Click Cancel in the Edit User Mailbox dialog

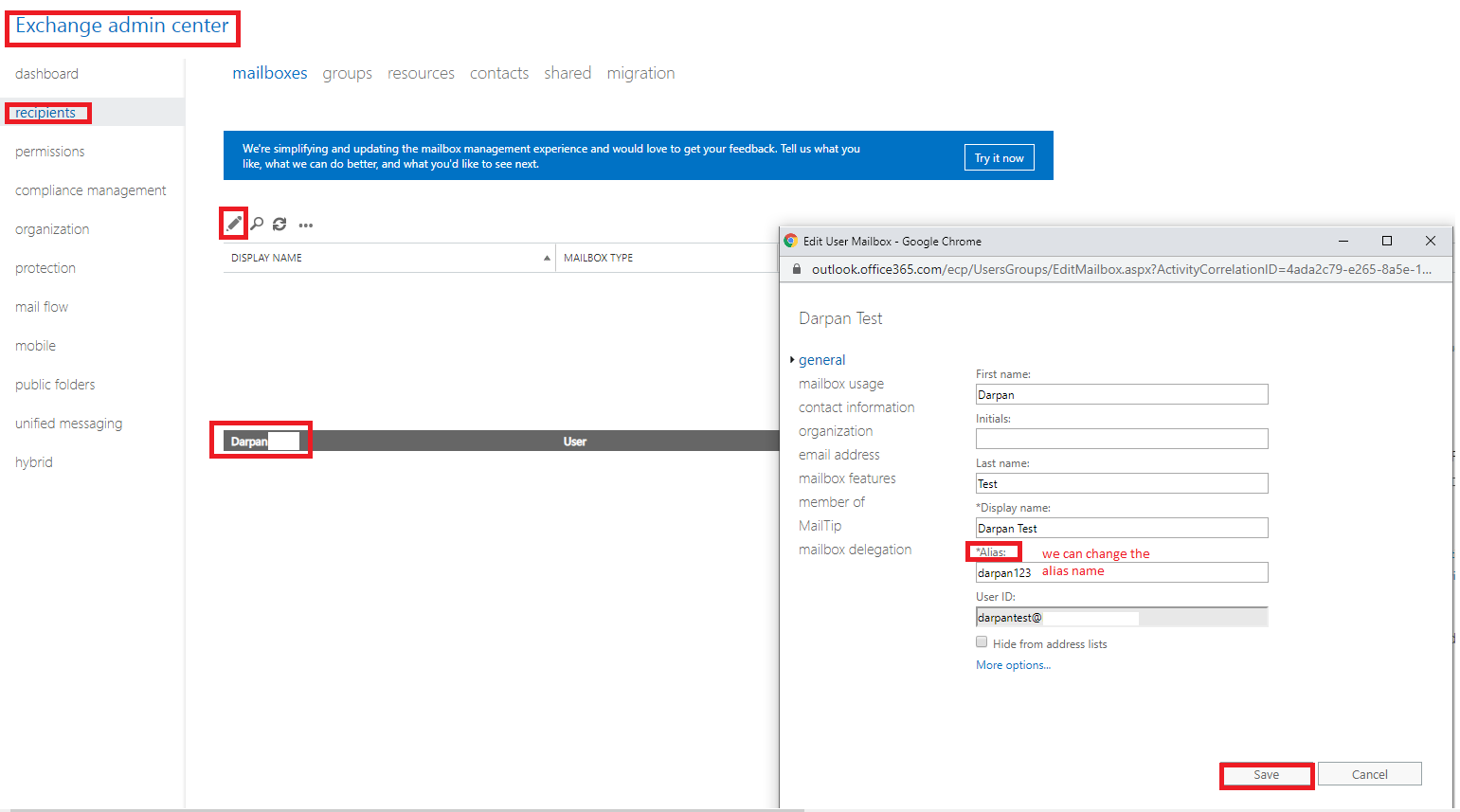1370,774
